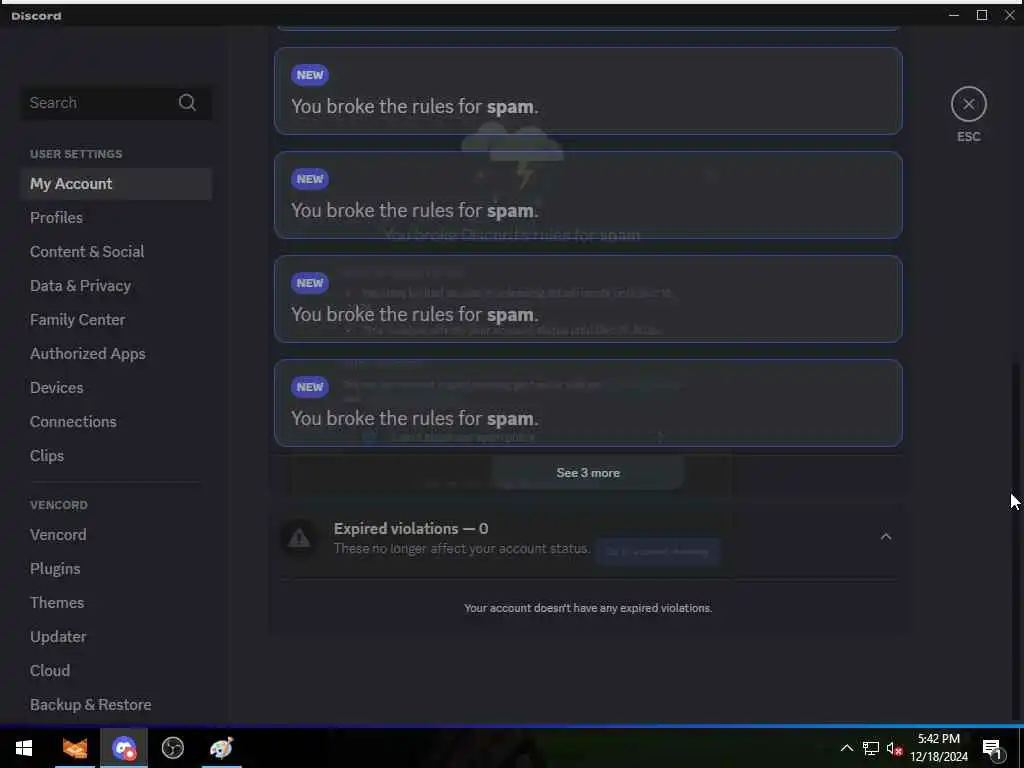This screenshot has height=768, width=1024.
Task: Click the muted volume tray icon
Action: pos(894,748)
